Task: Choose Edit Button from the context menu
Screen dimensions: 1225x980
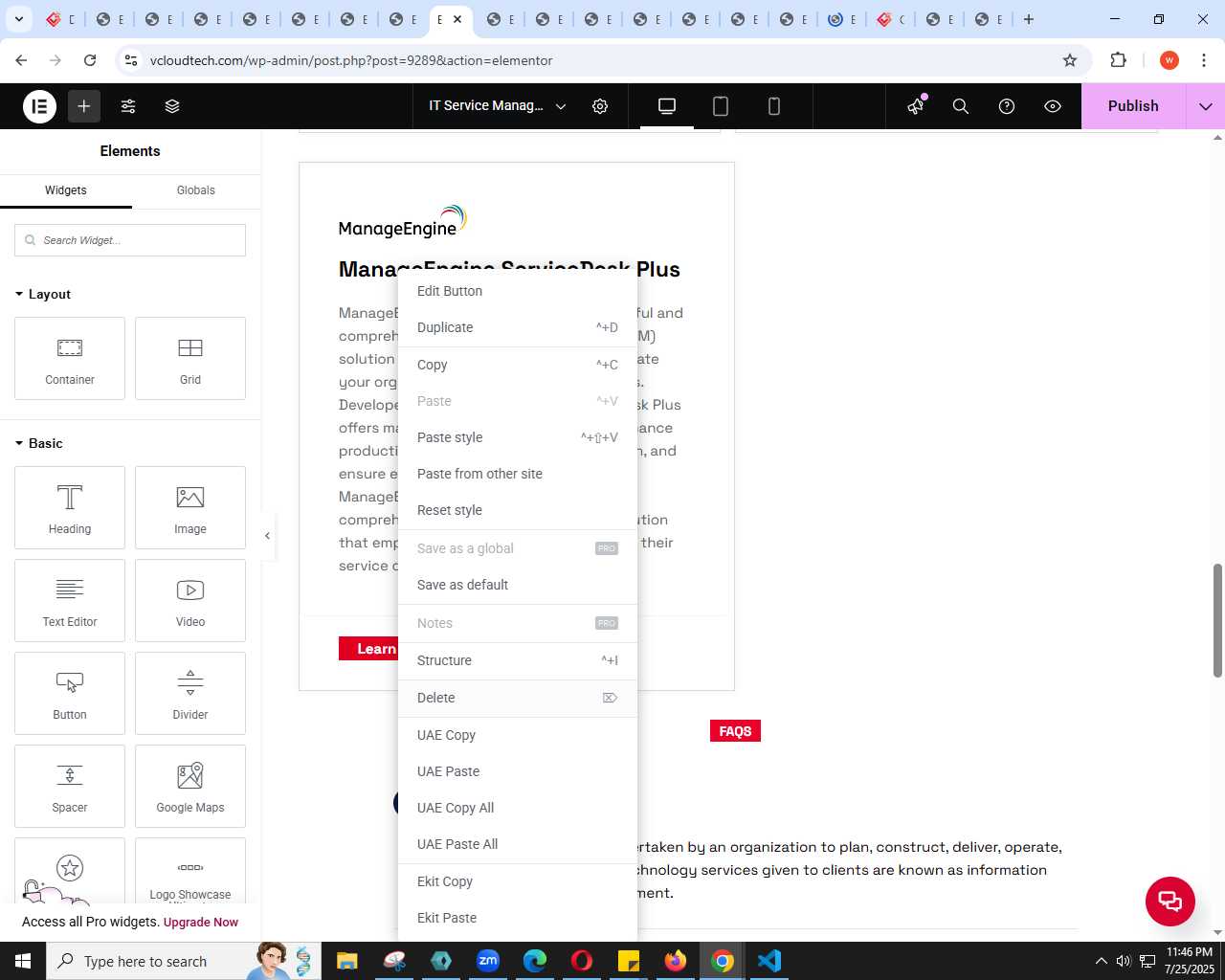Action: coord(517,291)
